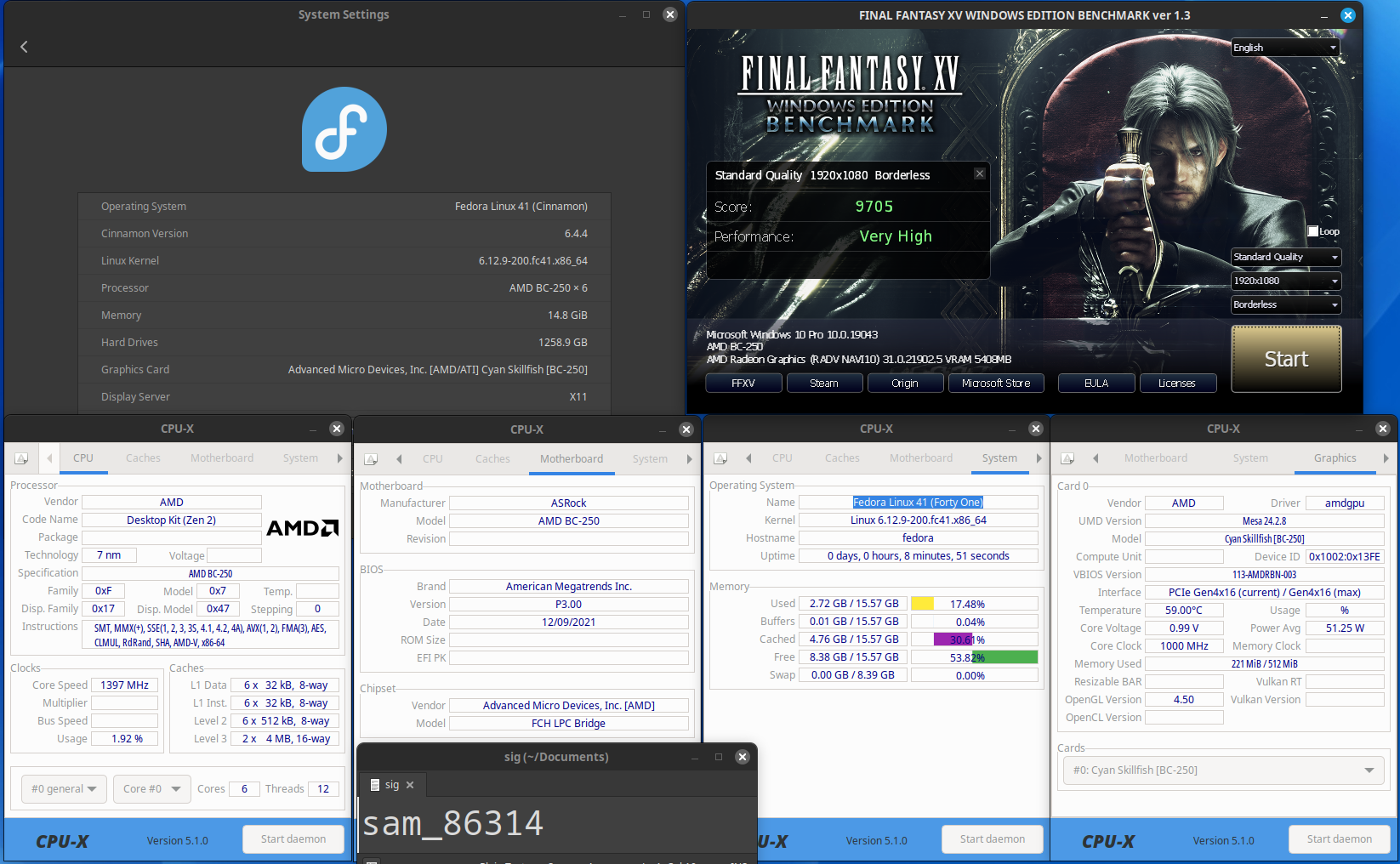Click the Threads count field showing 12
1400x864 pixels.
point(323,789)
